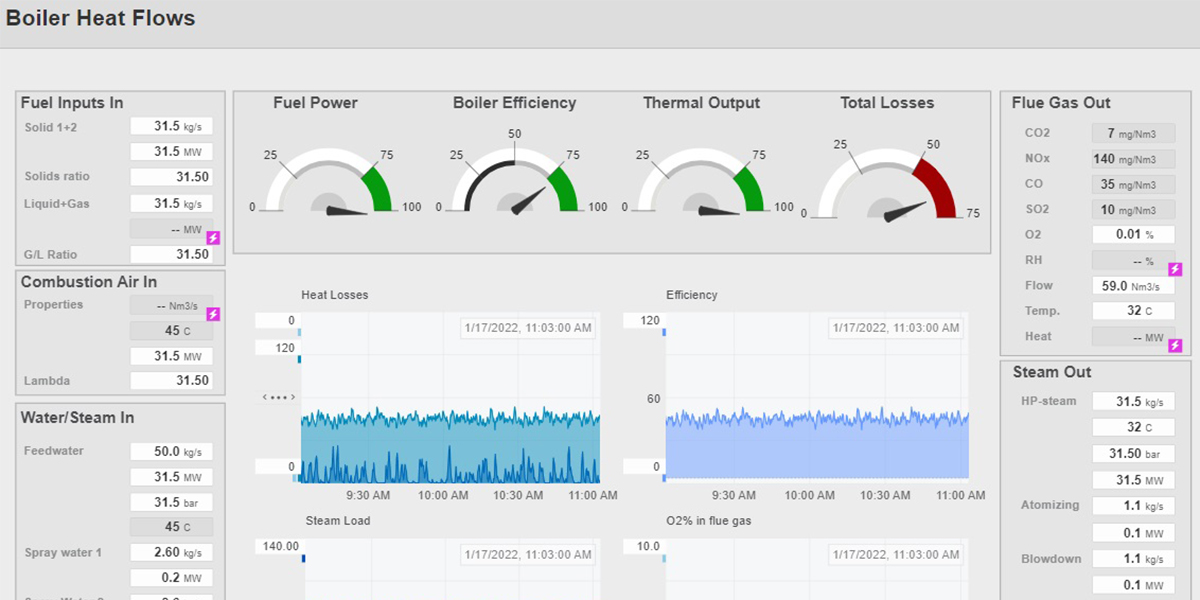
Task: Edit the G/L Ratio value
Action: pyautogui.click(x=170, y=254)
